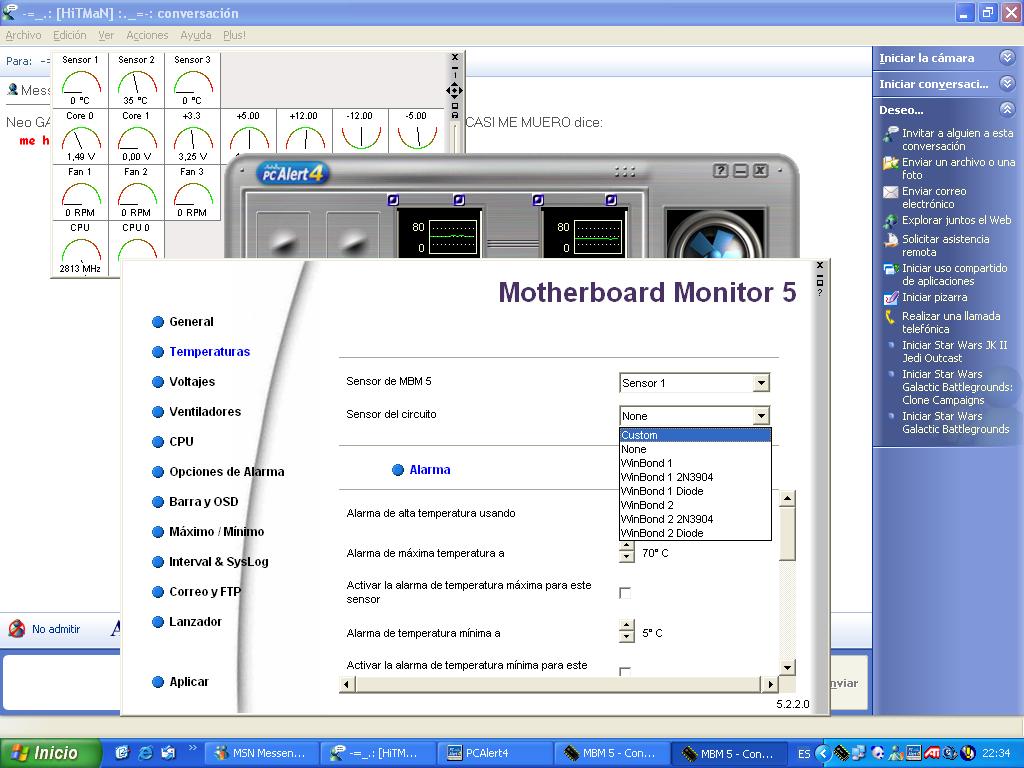Viewport: 1024px width, 768px height.
Task: Select WinBond 2 Diode option
Action: click(695, 534)
